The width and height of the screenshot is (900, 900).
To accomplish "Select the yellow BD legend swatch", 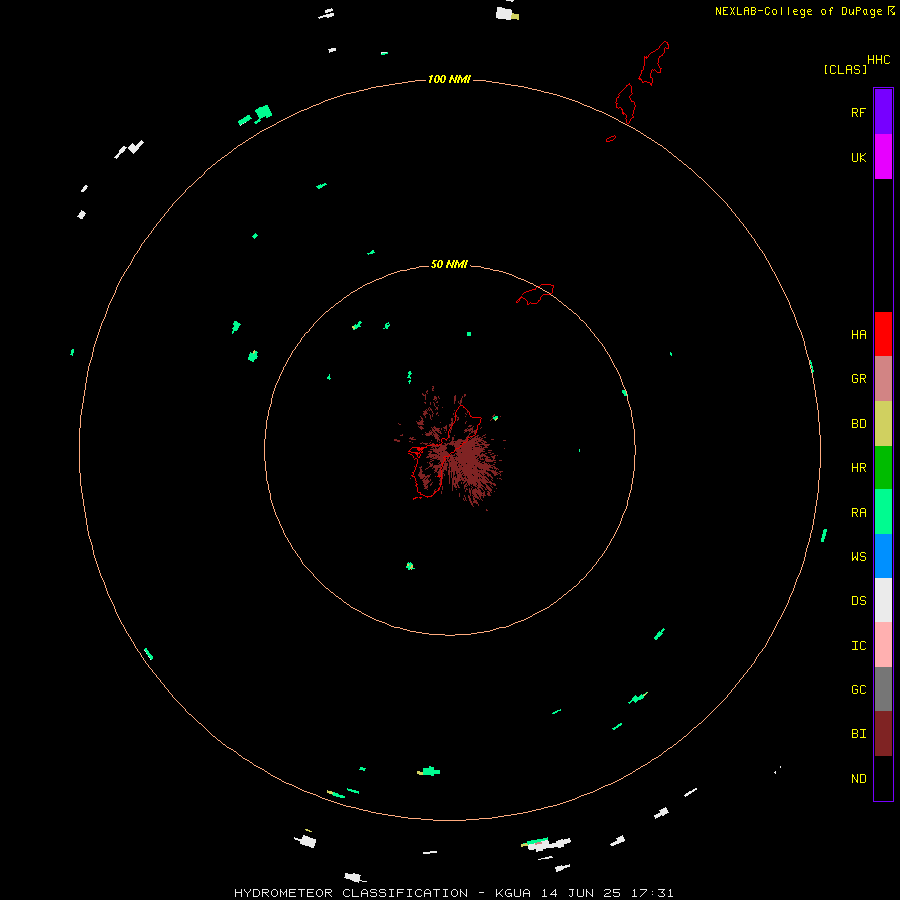I will pos(883,424).
